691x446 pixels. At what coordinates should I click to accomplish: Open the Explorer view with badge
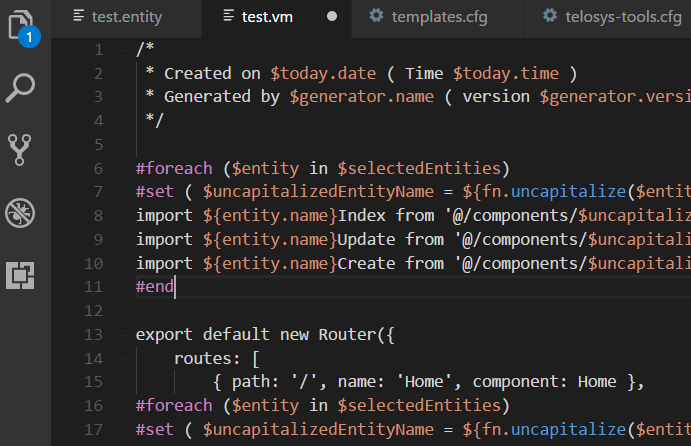[23, 28]
